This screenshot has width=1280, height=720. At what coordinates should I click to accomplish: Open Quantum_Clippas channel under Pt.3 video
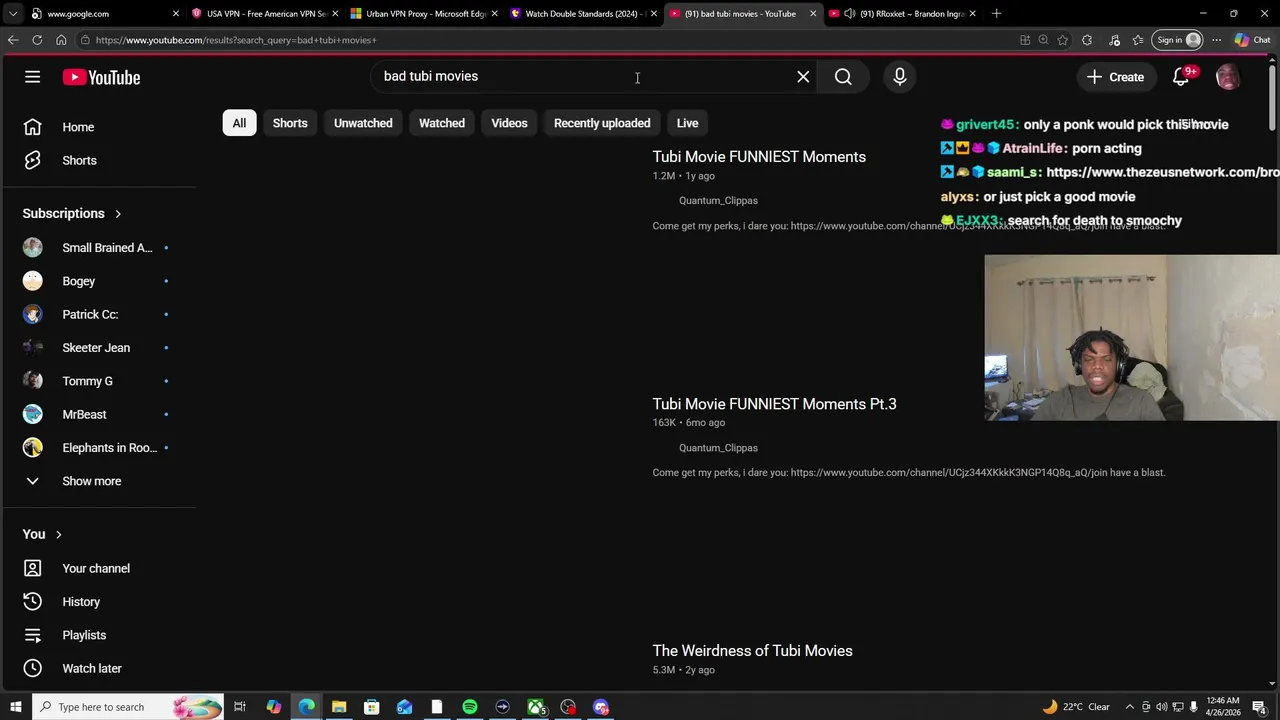[718, 448]
